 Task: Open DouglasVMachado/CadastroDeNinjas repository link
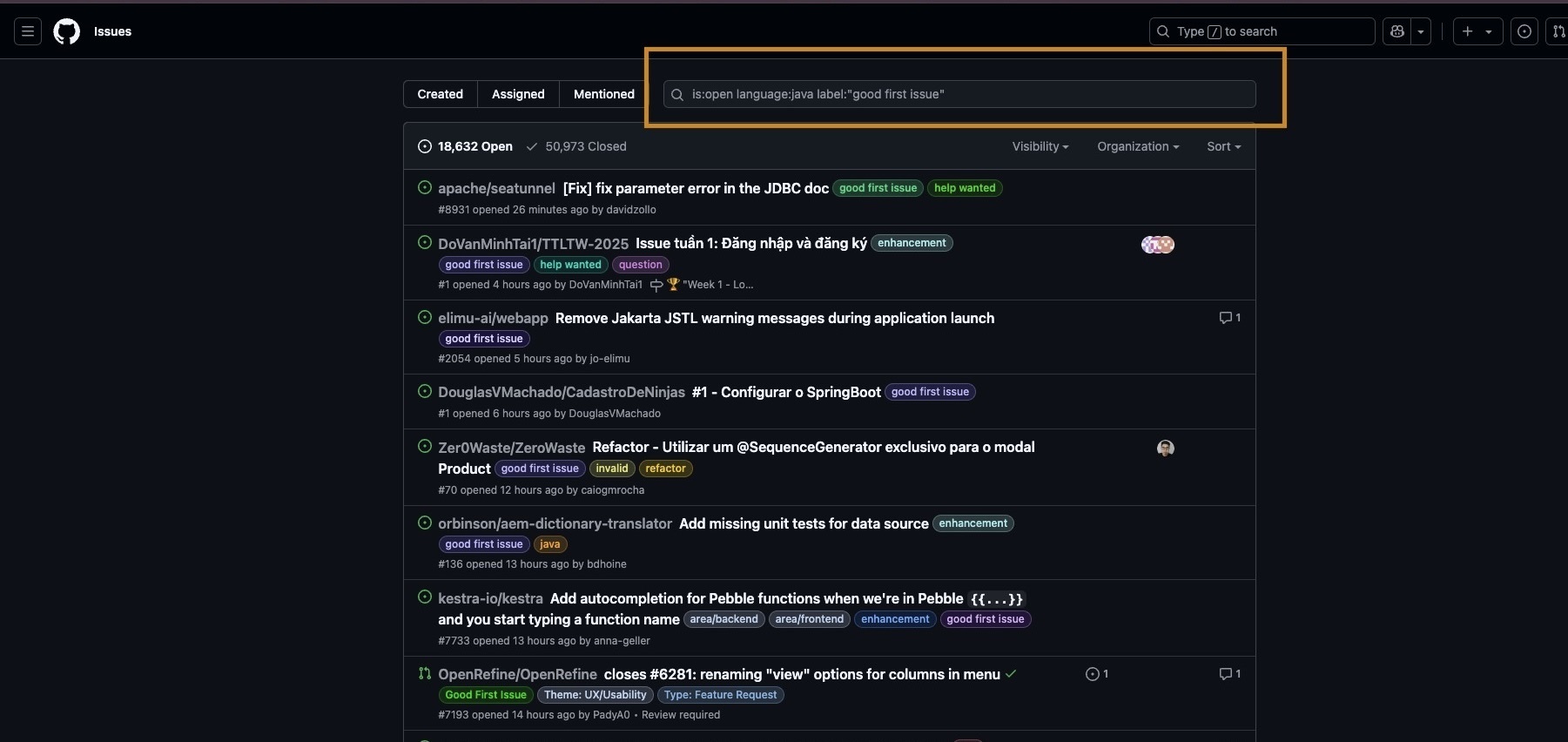(x=562, y=392)
